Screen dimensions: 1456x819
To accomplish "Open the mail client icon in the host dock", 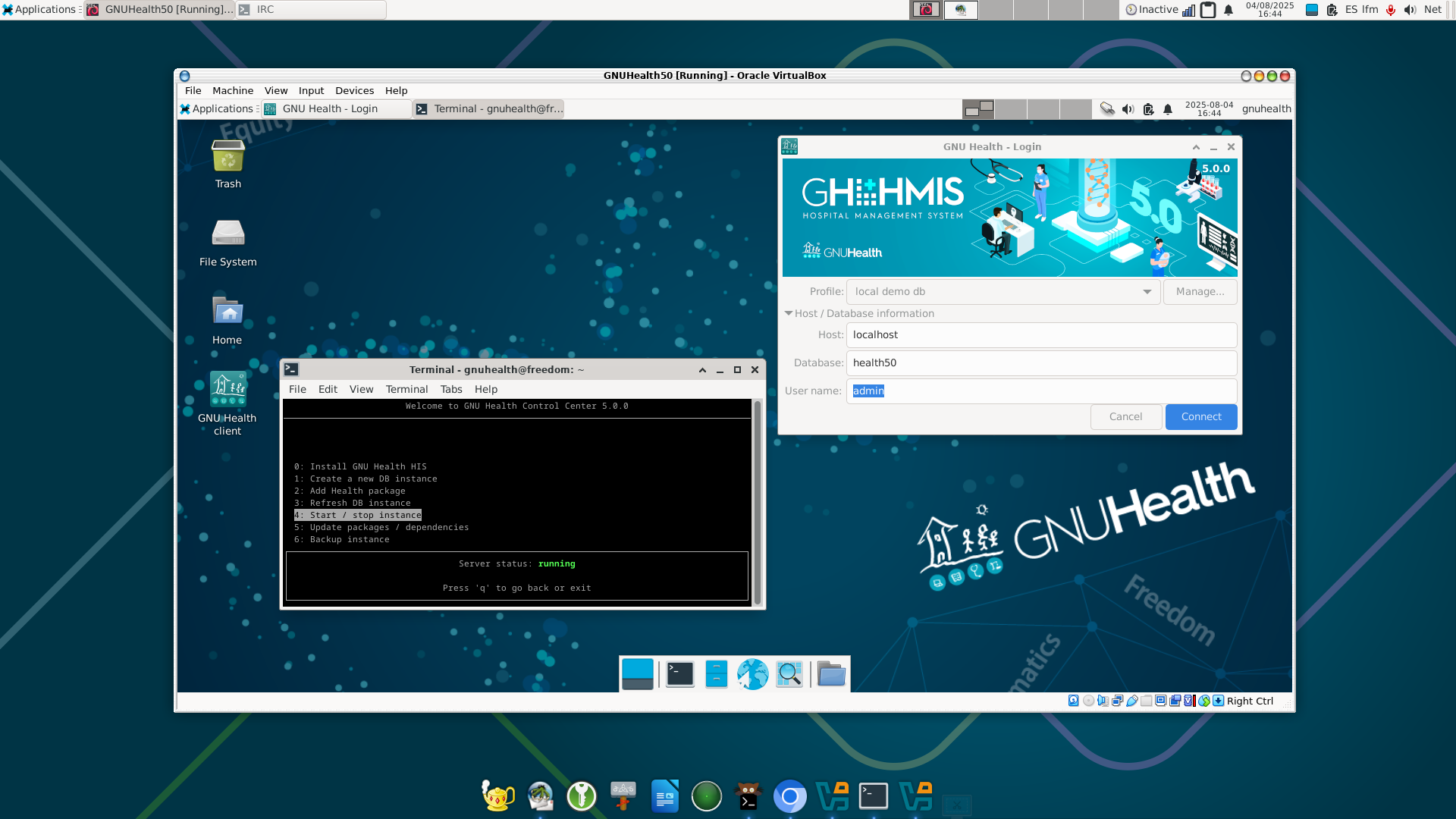I will pos(540,796).
